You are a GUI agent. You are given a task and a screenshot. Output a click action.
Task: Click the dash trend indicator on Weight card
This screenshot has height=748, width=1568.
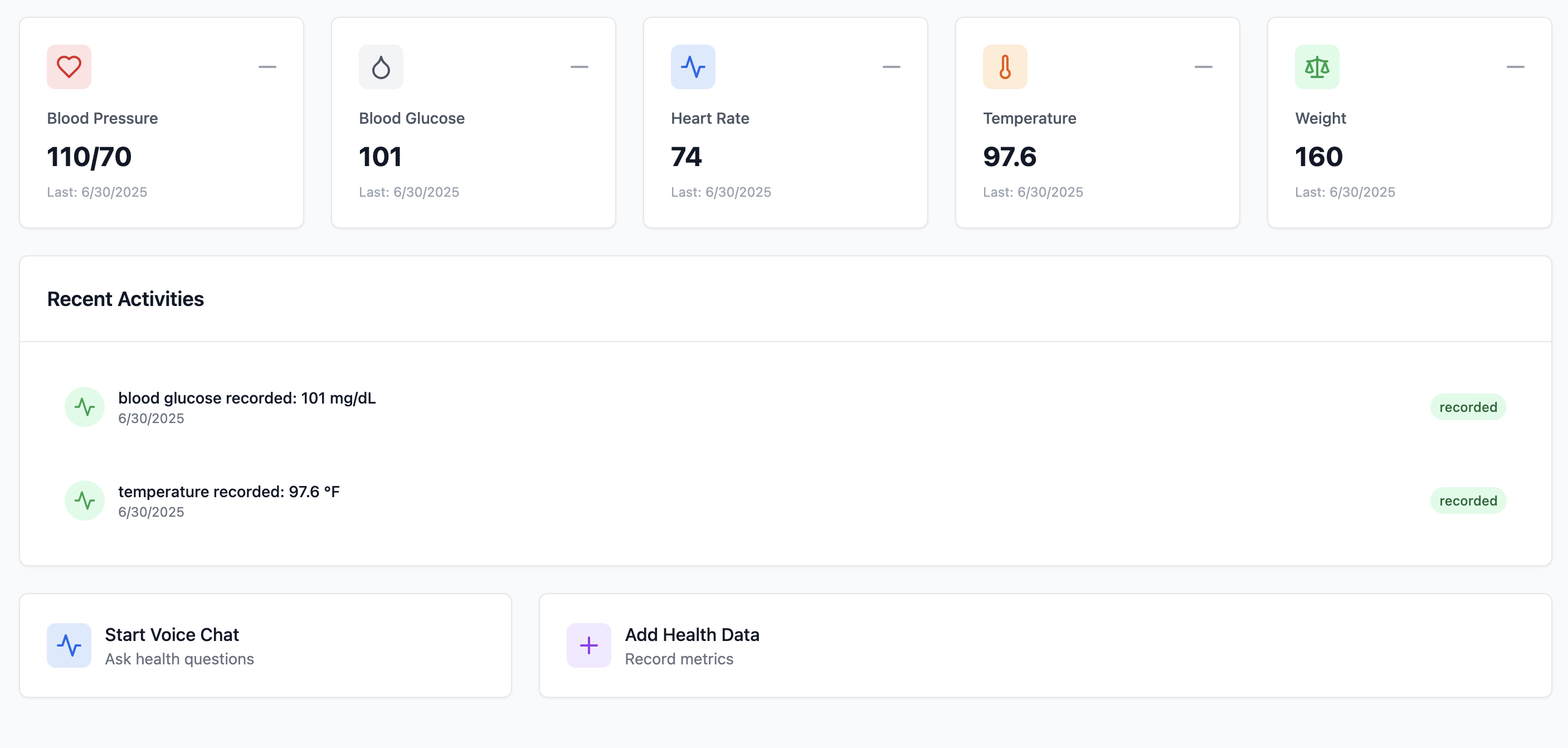coord(1515,67)
